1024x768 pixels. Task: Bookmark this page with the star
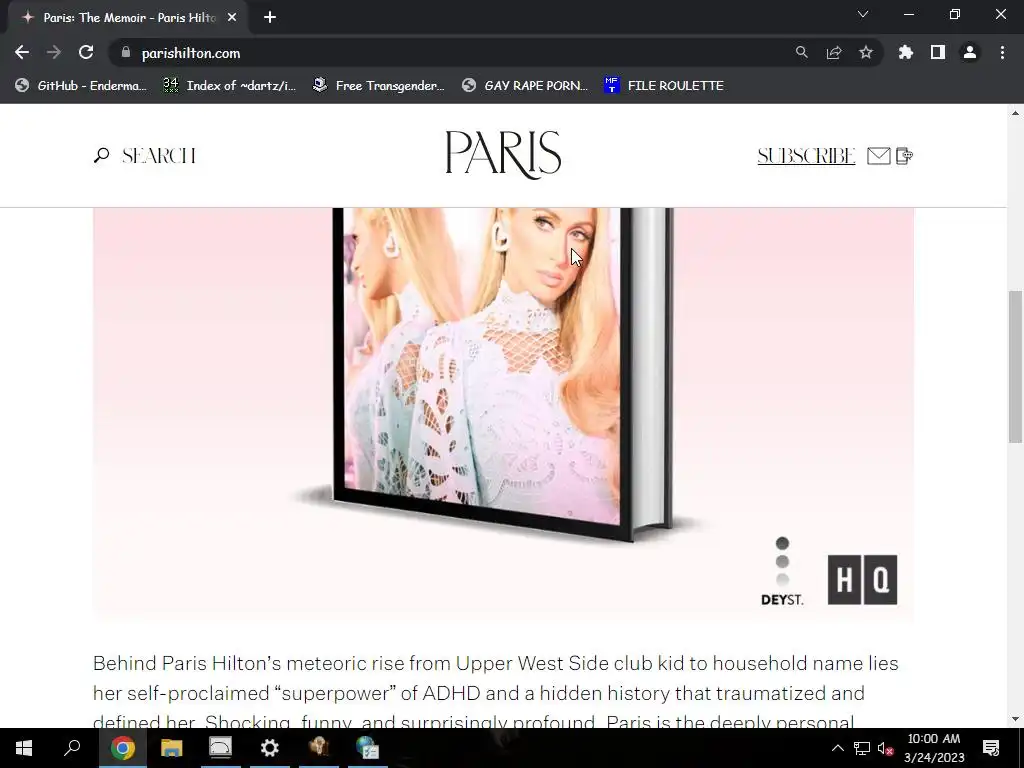pos(866,52)
